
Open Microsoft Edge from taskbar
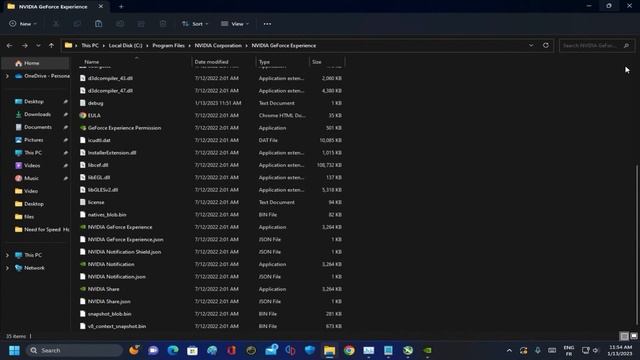[x=173, y=350]
